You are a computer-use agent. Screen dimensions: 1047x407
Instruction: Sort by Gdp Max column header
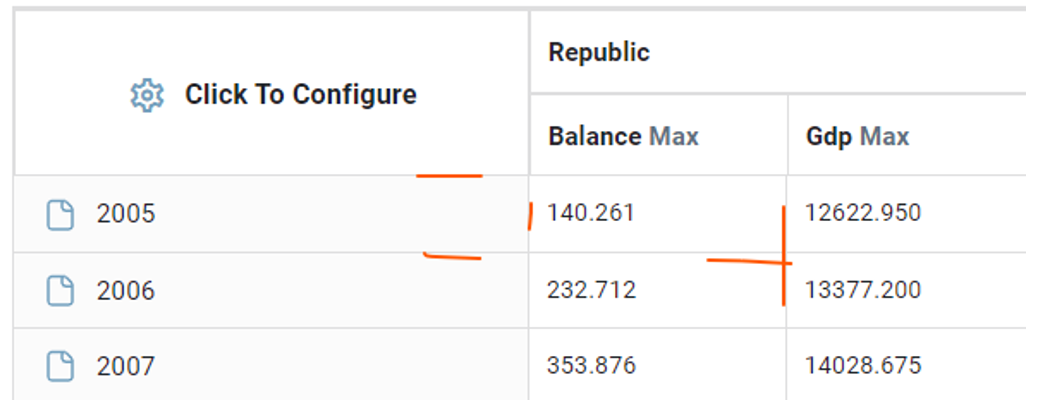[x=857, y=136]
